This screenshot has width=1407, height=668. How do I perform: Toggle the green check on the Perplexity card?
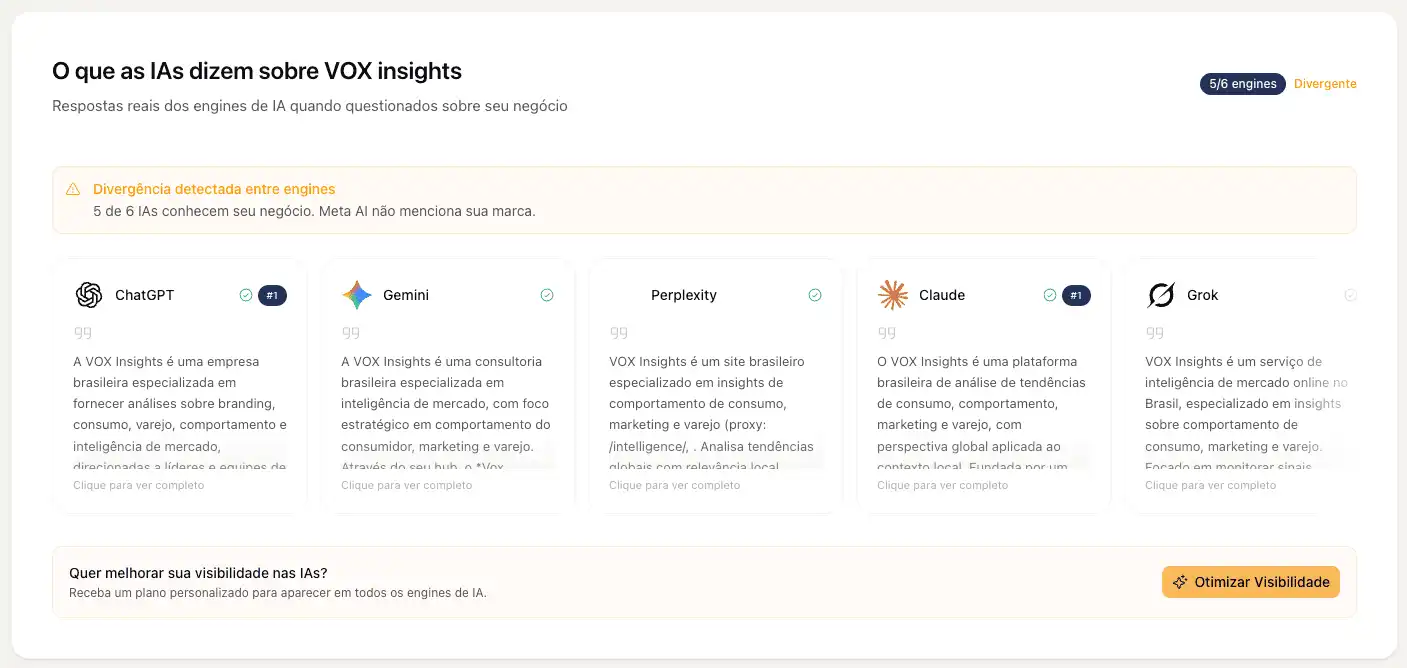(814, 294)
